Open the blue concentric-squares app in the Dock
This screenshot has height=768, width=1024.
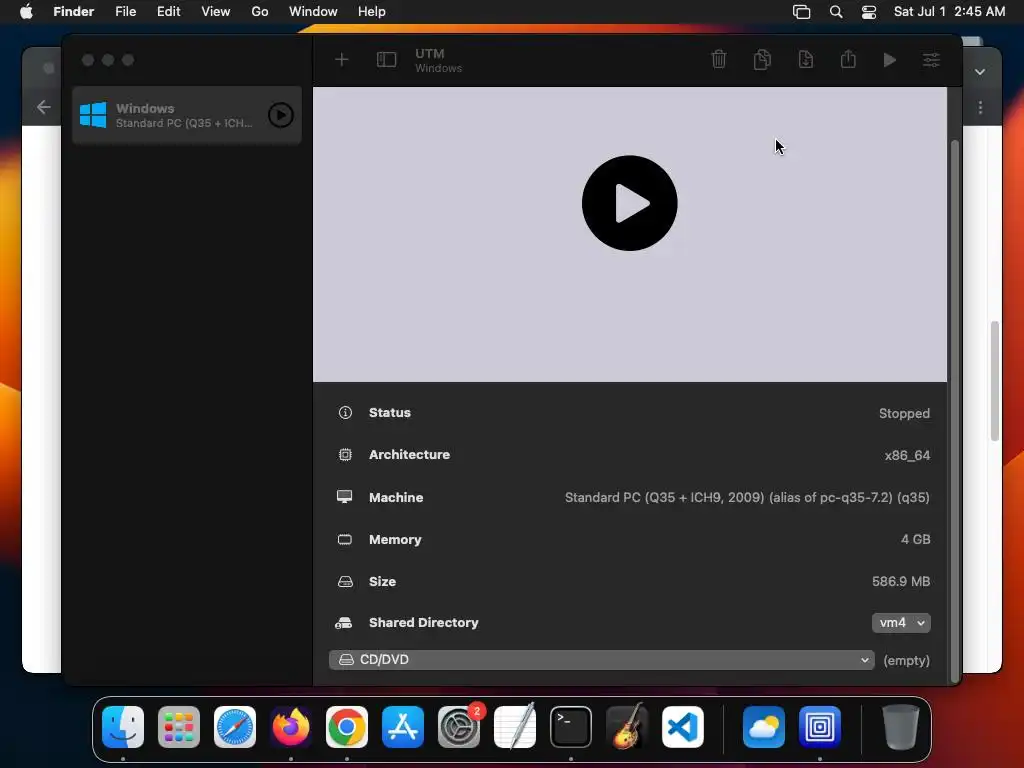point(820,727)
